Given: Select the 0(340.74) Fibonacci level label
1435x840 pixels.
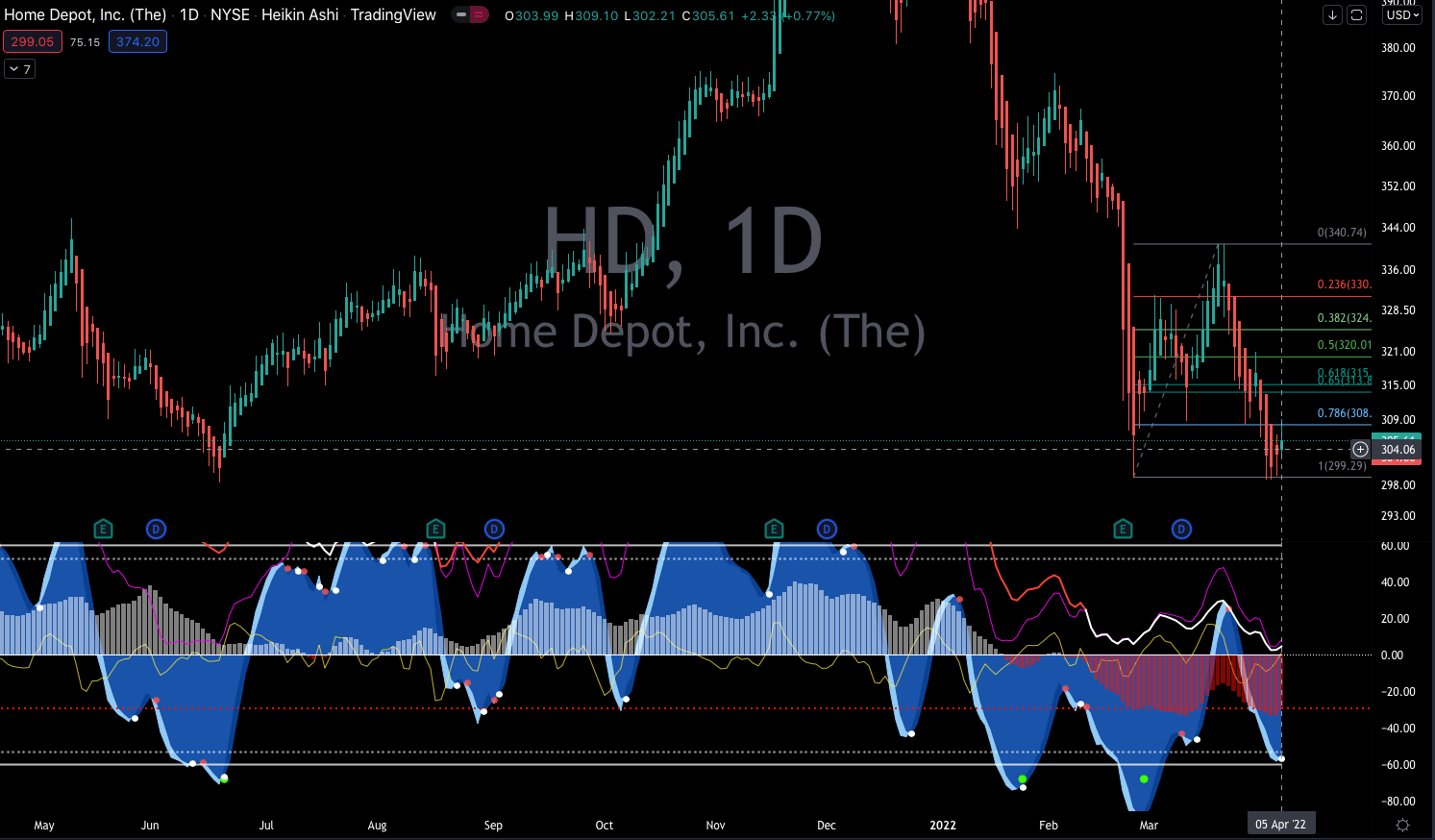Looking at the screenshot, I should 1342,233.
